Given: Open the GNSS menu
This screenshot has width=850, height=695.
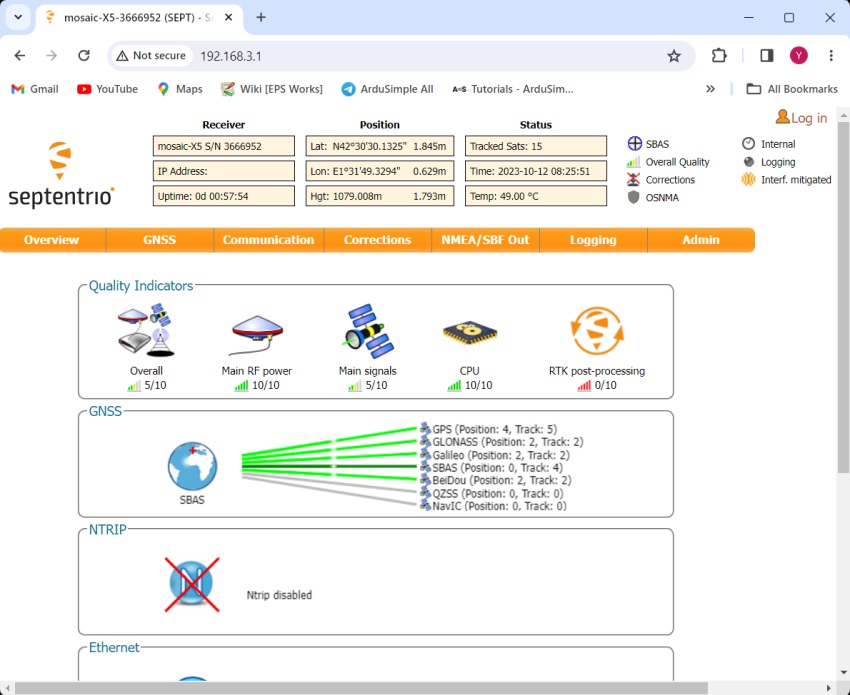Looking at the screenshot, I should click(159, 240).
